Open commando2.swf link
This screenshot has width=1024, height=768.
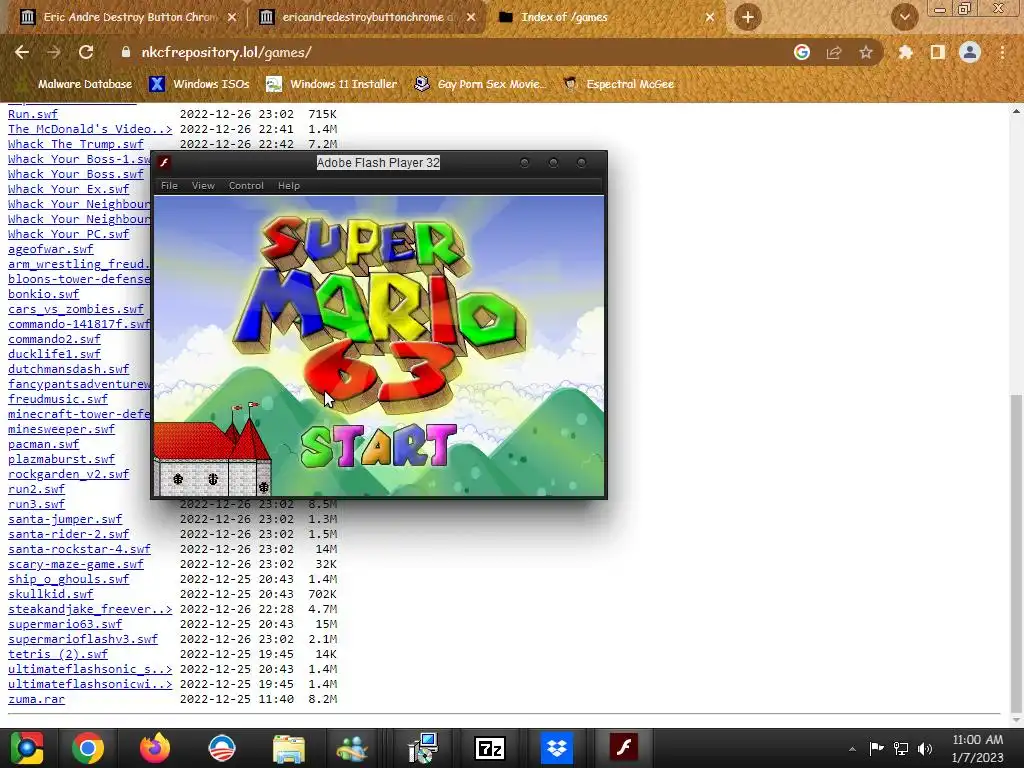pos(54,339)
